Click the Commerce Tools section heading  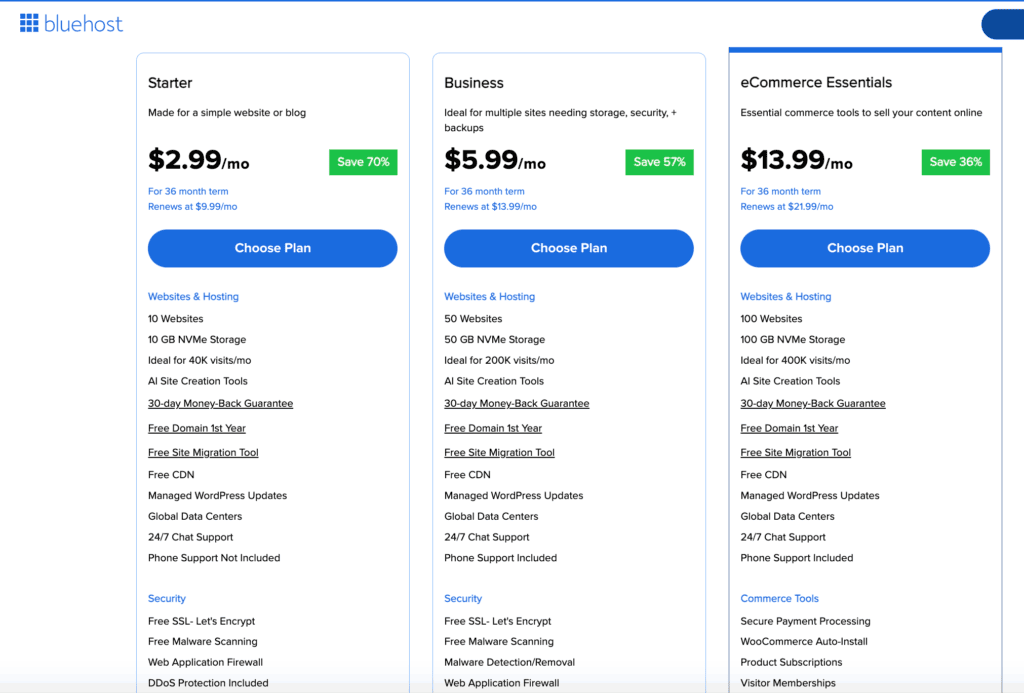(x=779, y=599)
